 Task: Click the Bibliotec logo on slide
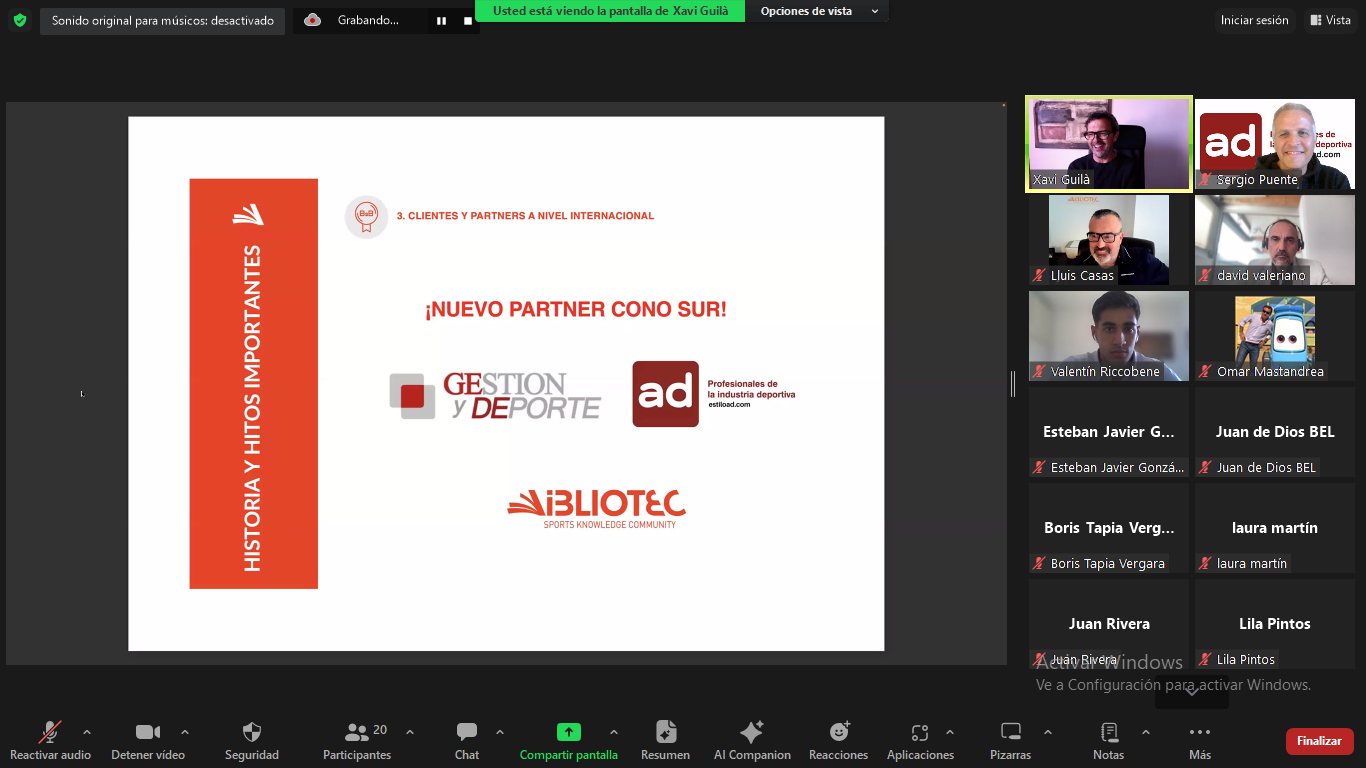pos(597,509)
